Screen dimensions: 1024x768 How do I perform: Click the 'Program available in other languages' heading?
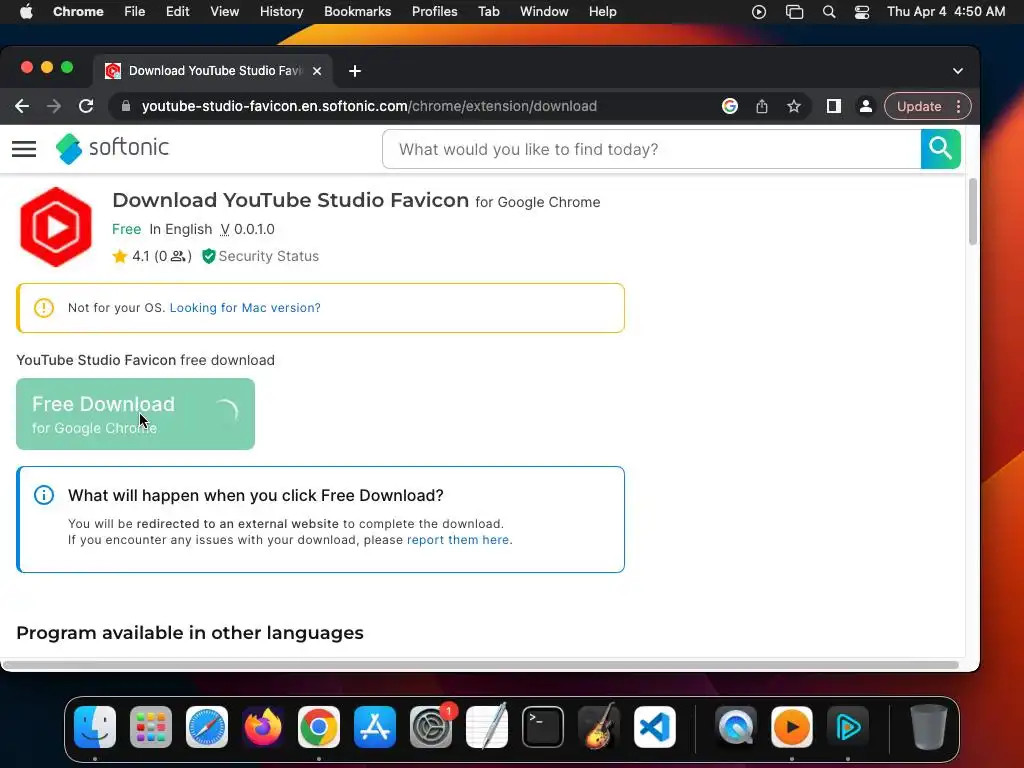tap(190, 633)
